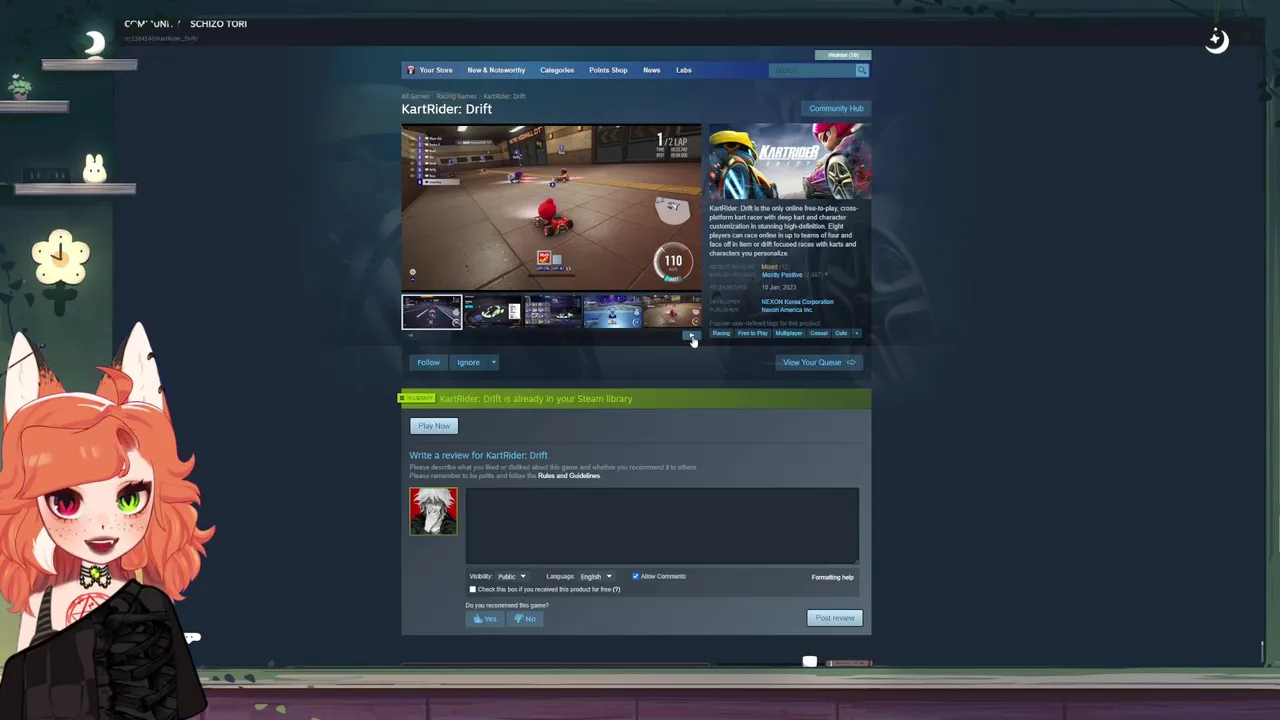Expand more tags with plus button

pos(856,333)
